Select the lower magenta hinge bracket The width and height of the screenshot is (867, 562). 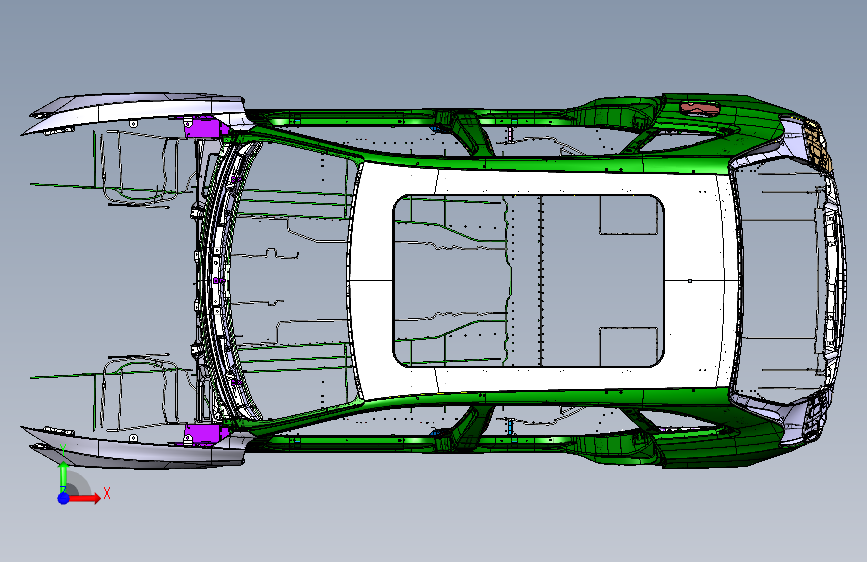click(x=206, y=434)
